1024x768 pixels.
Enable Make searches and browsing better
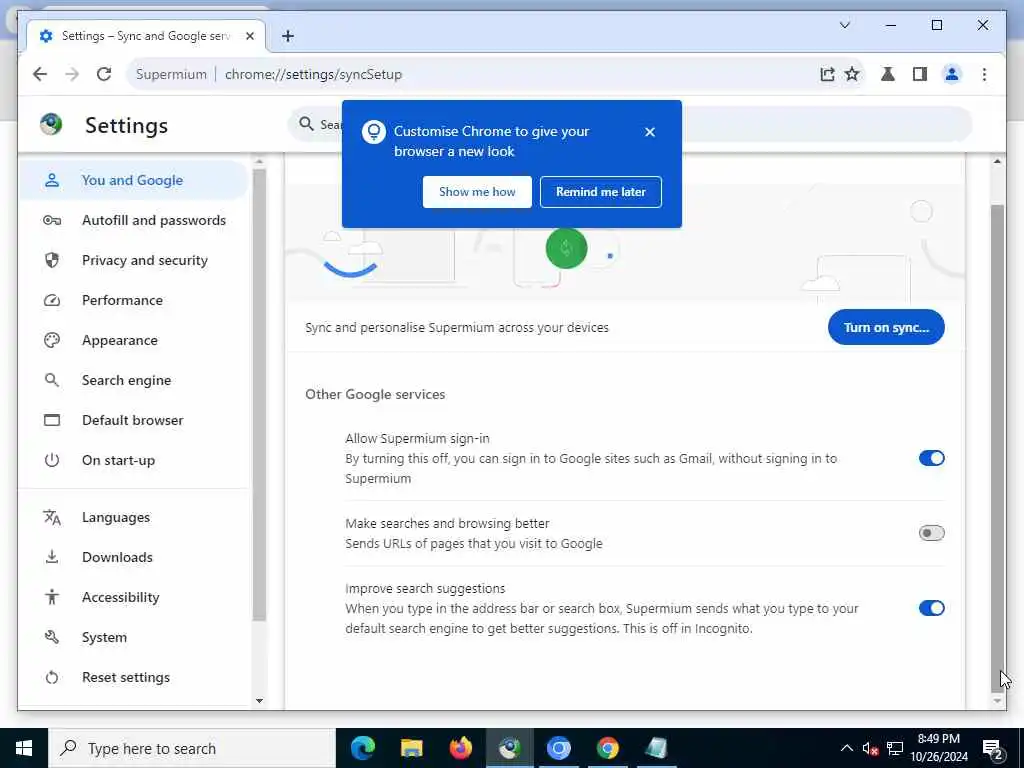(931, 533)
